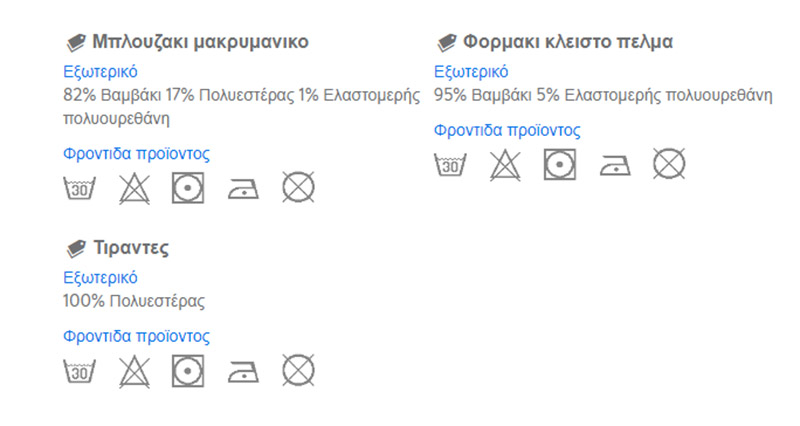This screenshot has width=800, height=426.
Task: Click the do-not-dry-clean icon under Φορμακι κλειστο πελμα
Action: [x=669, y=164]
